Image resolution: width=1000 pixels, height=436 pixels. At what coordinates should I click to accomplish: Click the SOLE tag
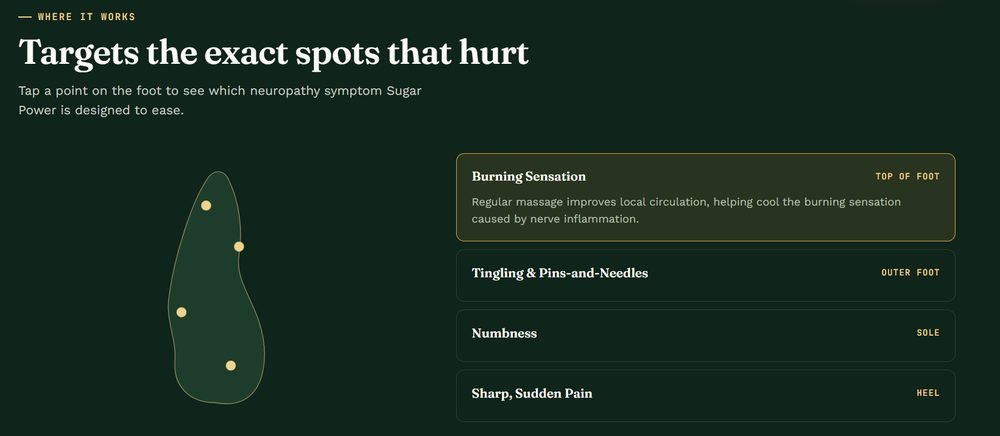pos(928,333)
